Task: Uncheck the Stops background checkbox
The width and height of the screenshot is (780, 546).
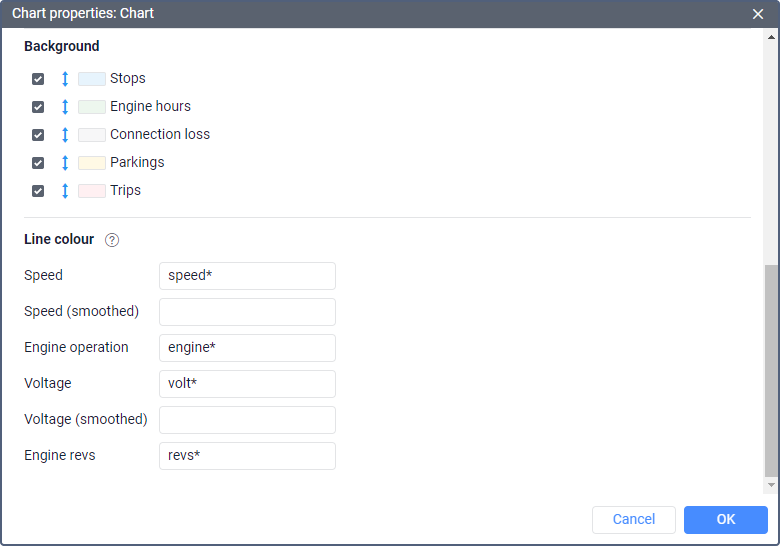Action: click(38, 79)
